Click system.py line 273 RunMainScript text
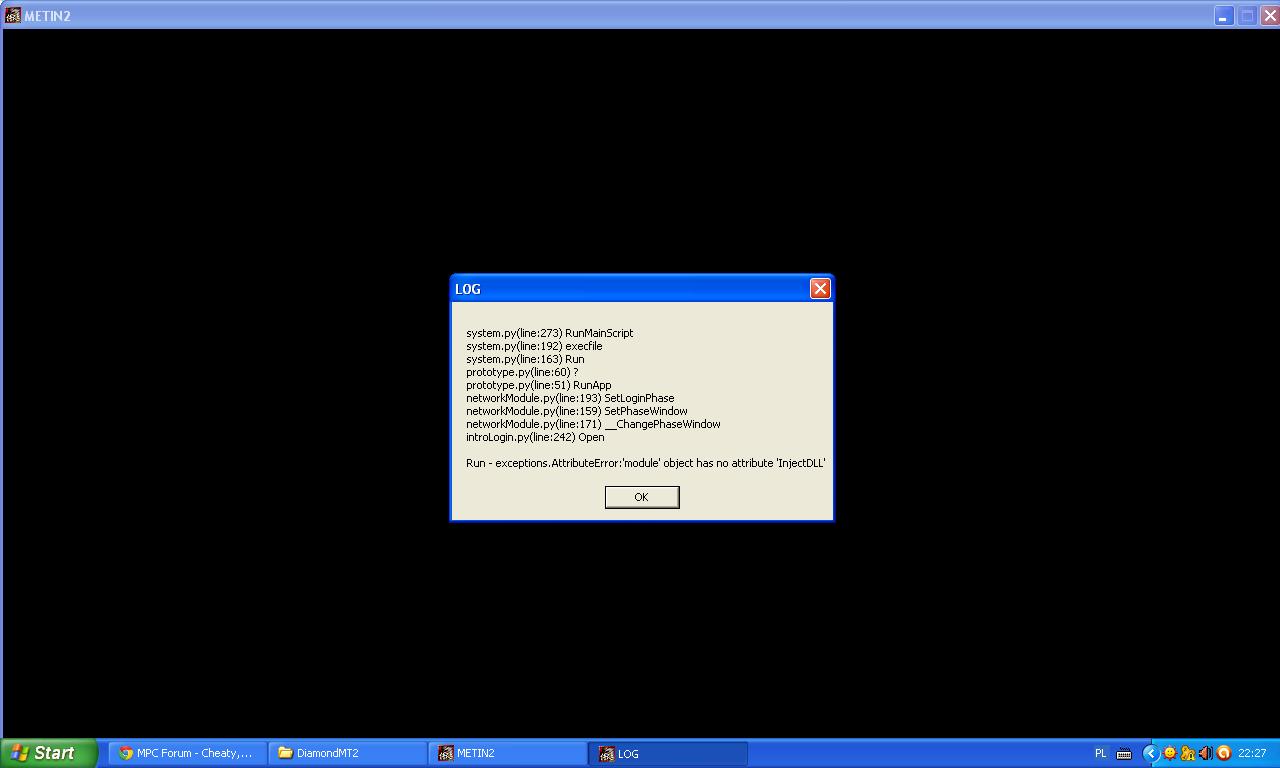 pyautogui.click(x=549, y=333)
